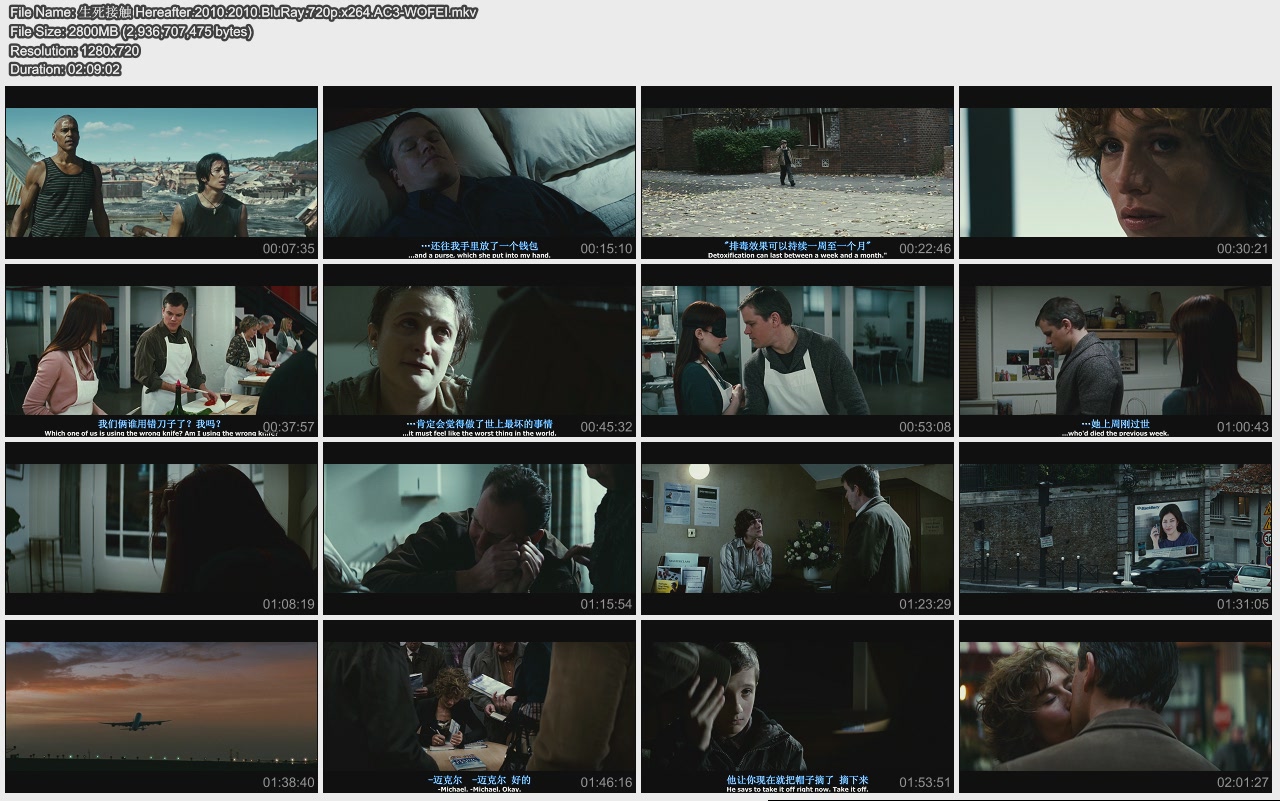1280x801 pixels.
Task: Select the thumbnail timestamped 00:45:32
Action: click(x=479, y=350)
